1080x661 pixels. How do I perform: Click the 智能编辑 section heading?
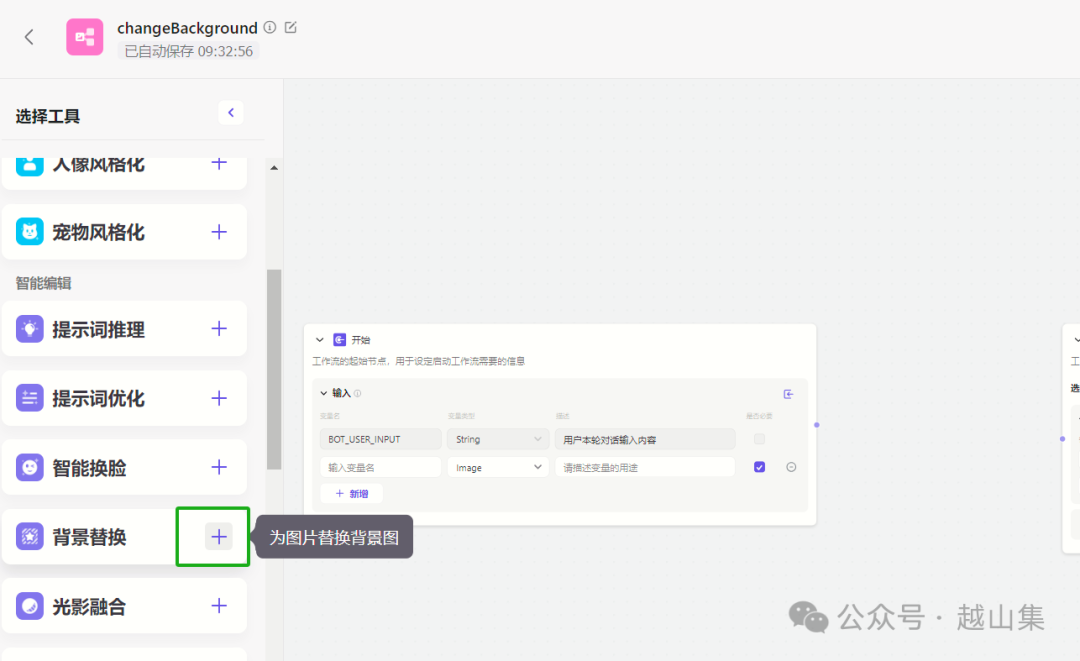(x=43, y=283)
